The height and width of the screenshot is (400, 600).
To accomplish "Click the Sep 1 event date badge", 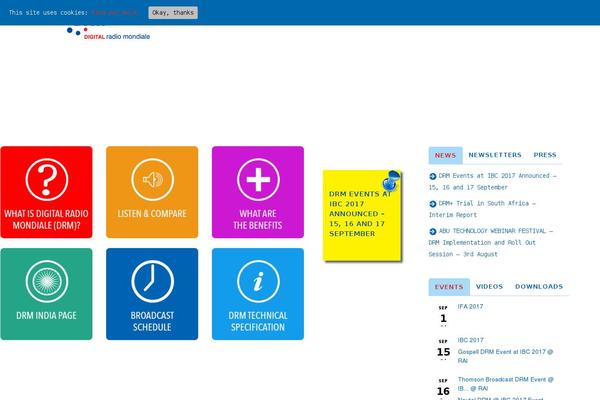I will click(x=443, y=315).
